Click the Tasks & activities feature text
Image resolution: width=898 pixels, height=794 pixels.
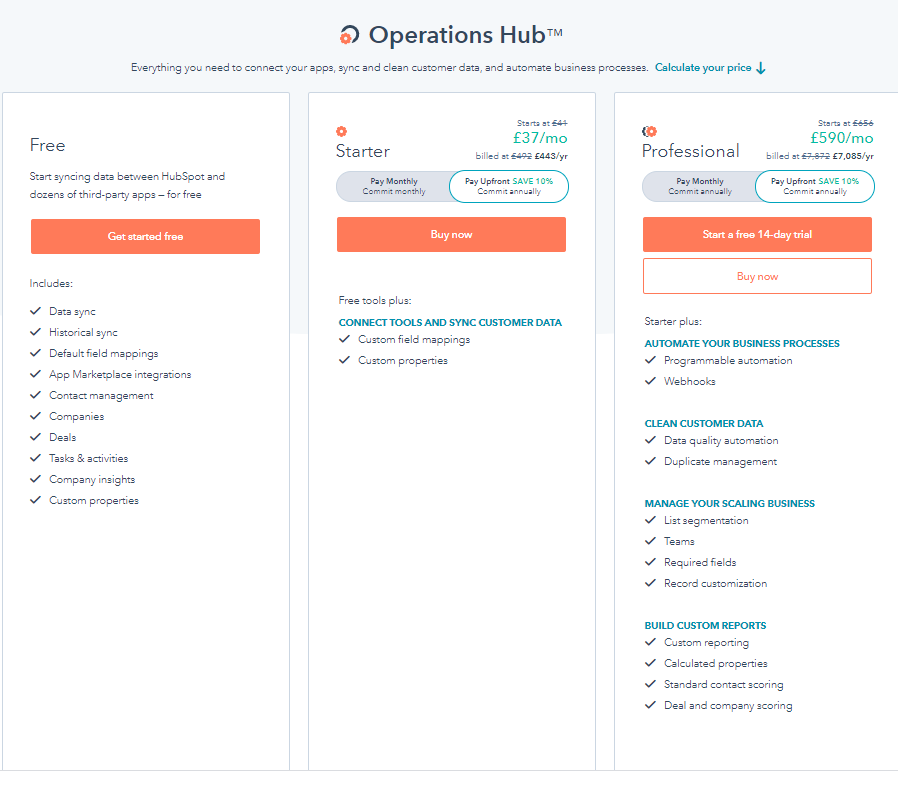tap(89, 458)
